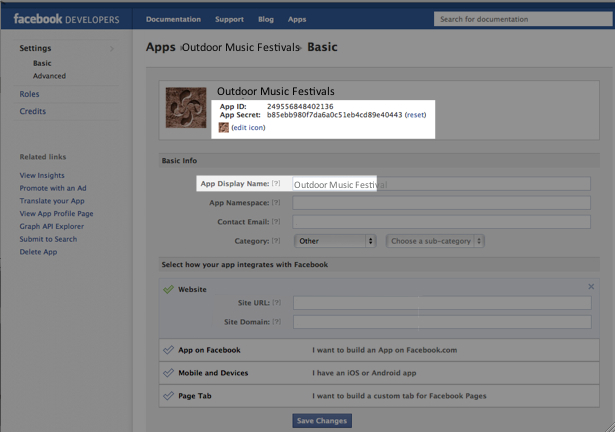The height and width of the screenshot is (432, 615).
Task: Click the Apps breadcrumb heading
Action: pyautogui.click(x=161, y=47)
